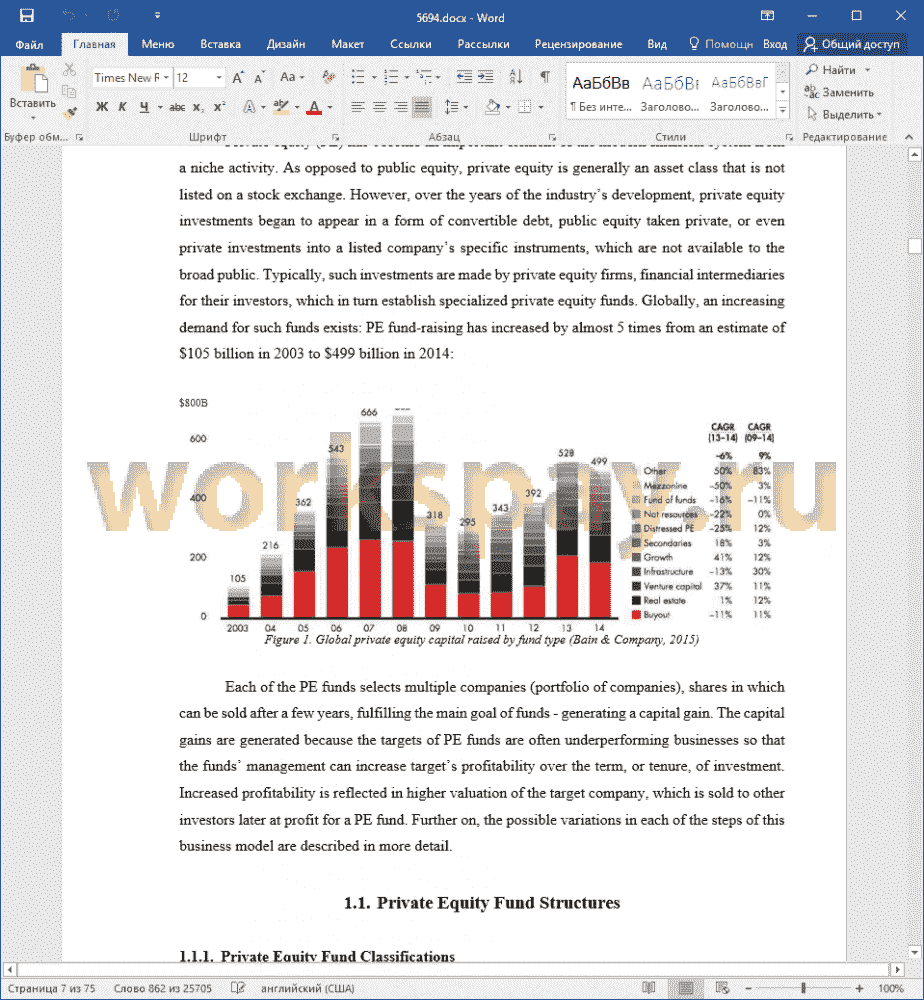
Task: Align paragraph text to the right
Action: pyautogui.click(x=400, y=107)
